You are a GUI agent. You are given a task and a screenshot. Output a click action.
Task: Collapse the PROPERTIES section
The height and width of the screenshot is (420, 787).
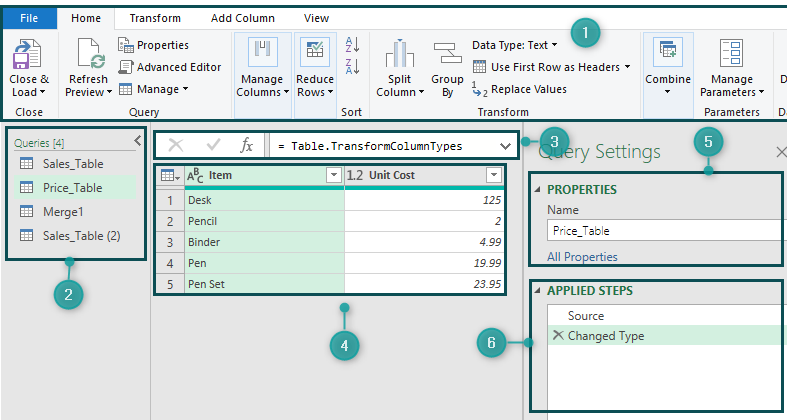538,190
